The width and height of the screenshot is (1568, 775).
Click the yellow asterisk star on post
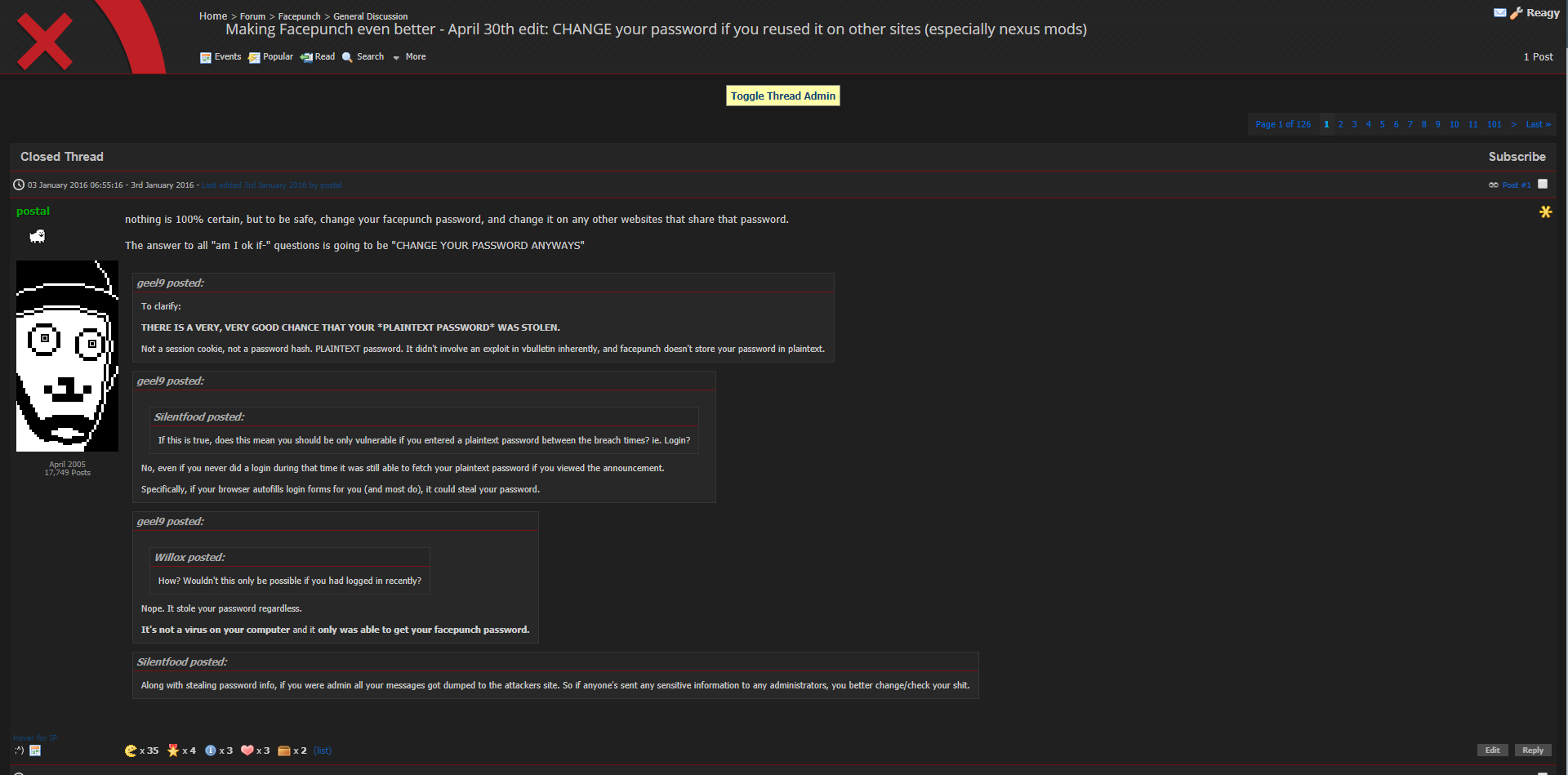click(x=1545, y=212)
